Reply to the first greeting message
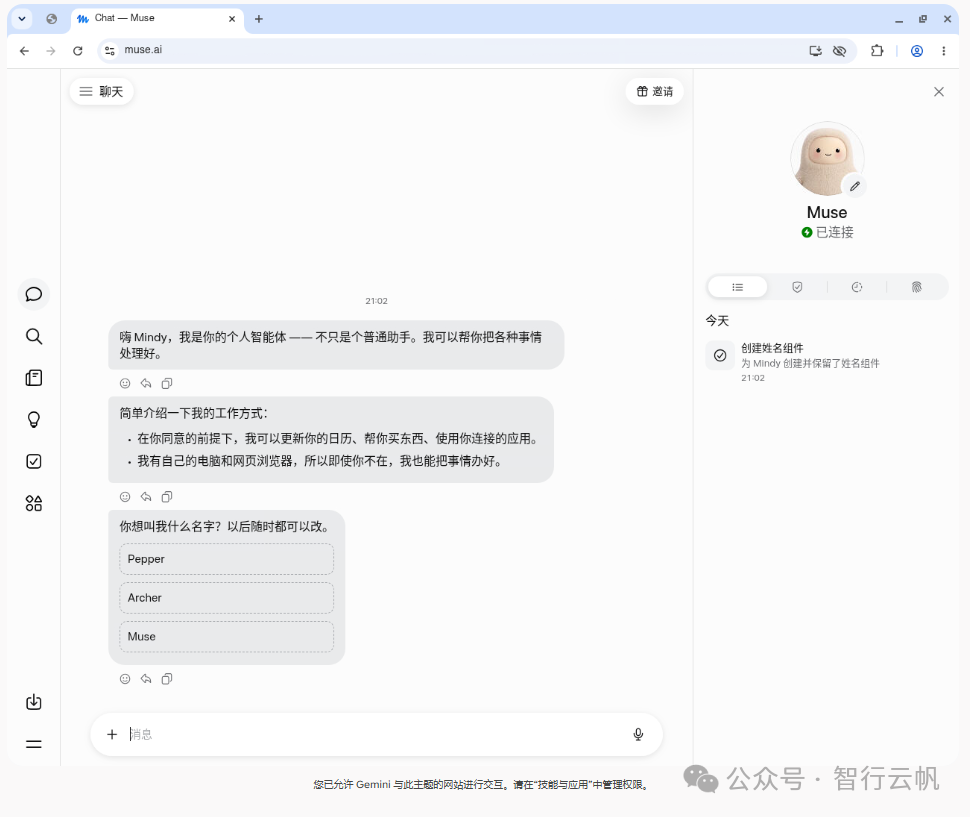The image size is (970, 817). [146, 383]
